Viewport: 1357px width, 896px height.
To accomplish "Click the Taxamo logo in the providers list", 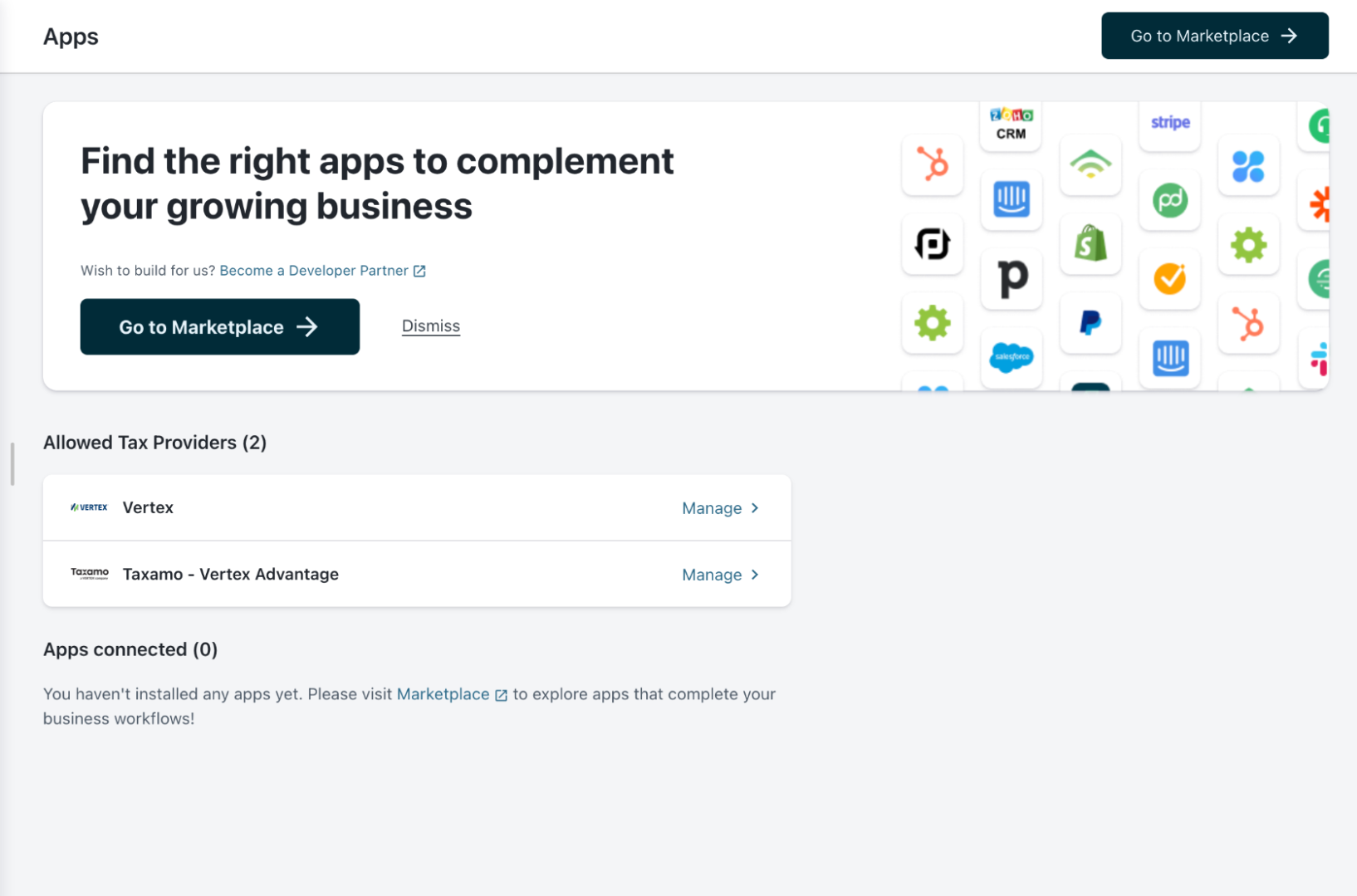I will point(89,574).
